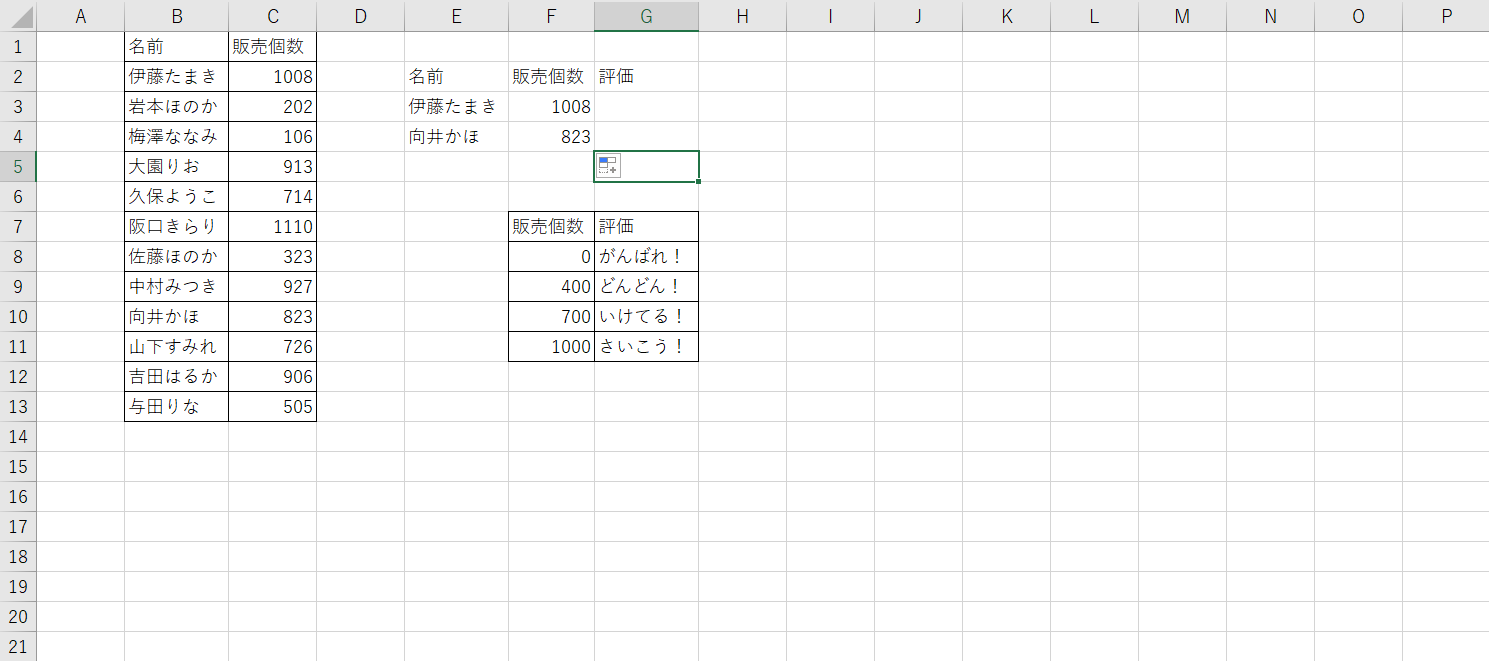Click the value 1008 in column C
Screen dimensions: 1489x661
point(272,77)
